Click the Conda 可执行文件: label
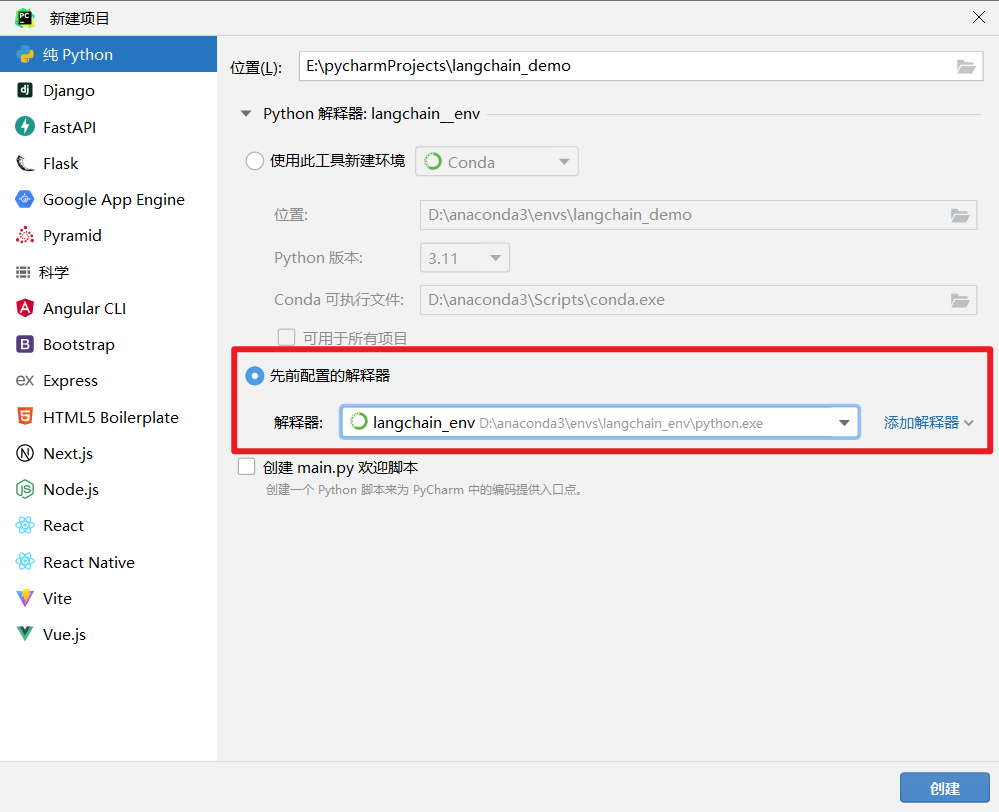Image resolution: width=999 pixels, height=812 pixels. 339,300
